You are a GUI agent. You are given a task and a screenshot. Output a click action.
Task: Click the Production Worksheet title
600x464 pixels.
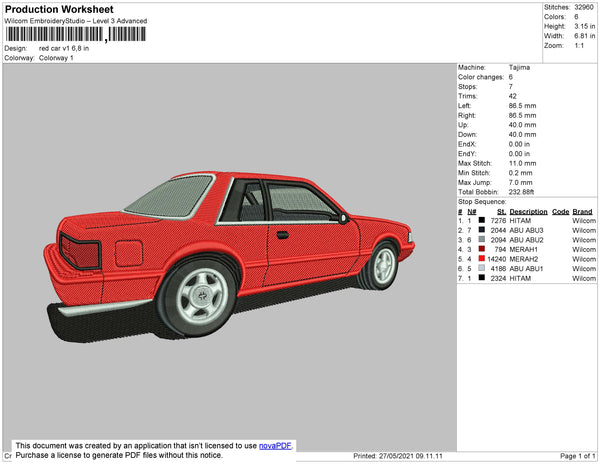(59, 9)
